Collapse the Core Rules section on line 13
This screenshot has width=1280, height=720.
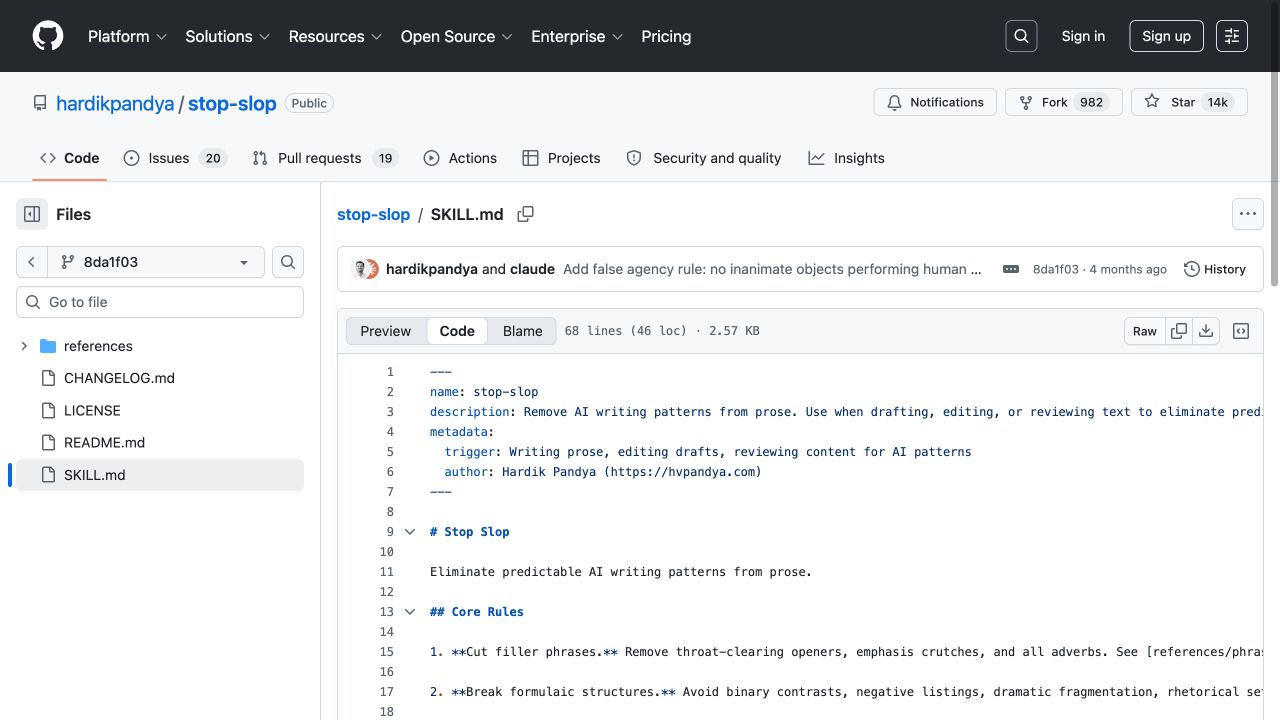(410, 612)
